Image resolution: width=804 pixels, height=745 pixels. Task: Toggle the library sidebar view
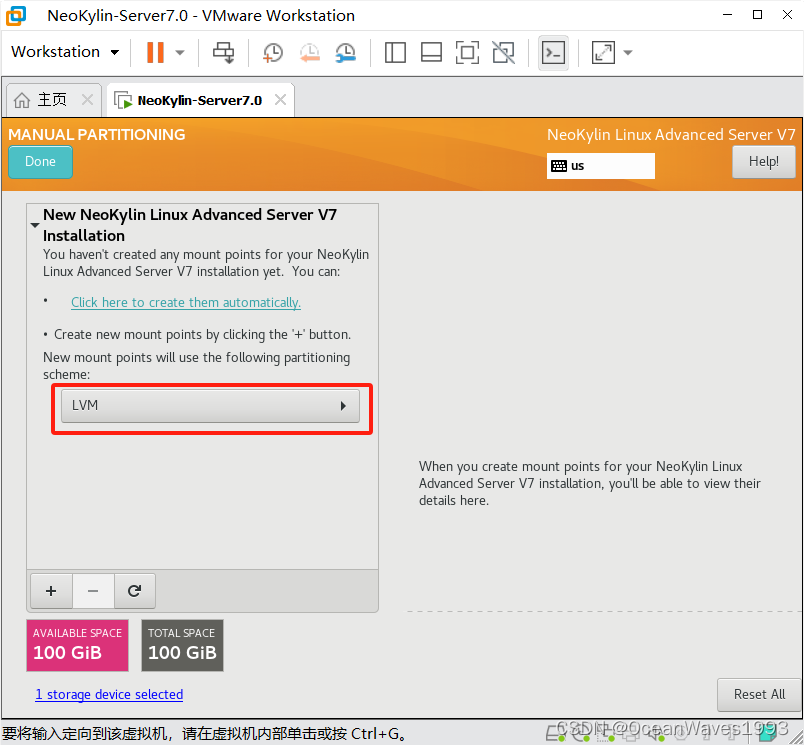pyautogui.click(x=395, y=52)
